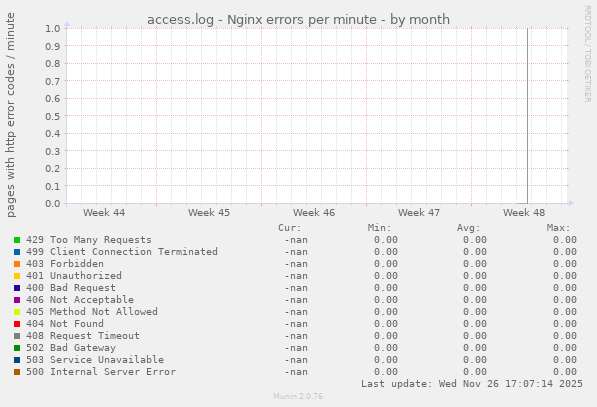Click the 'Cur:' column header

click(x=290, y=228)
